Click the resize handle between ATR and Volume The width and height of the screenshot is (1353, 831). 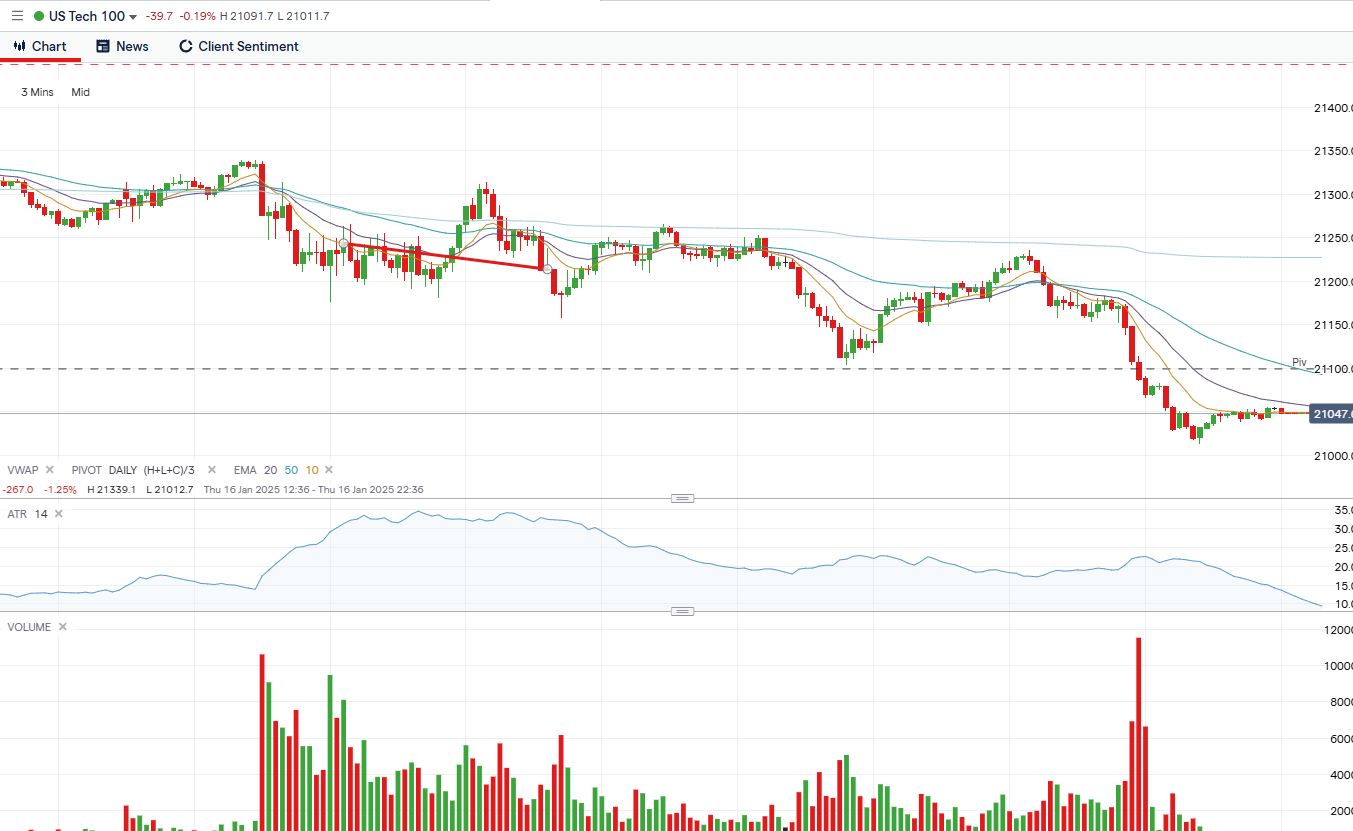click(x=682, y=611)
